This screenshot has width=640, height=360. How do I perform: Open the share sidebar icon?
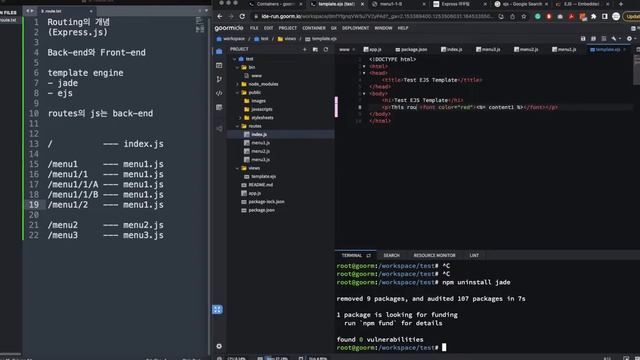coord(219,129)
